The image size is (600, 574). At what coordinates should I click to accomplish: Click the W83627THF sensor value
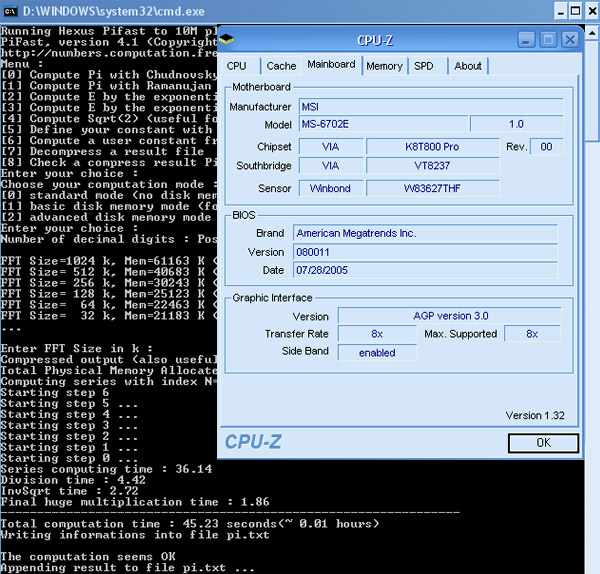click(x=433, y=189)
